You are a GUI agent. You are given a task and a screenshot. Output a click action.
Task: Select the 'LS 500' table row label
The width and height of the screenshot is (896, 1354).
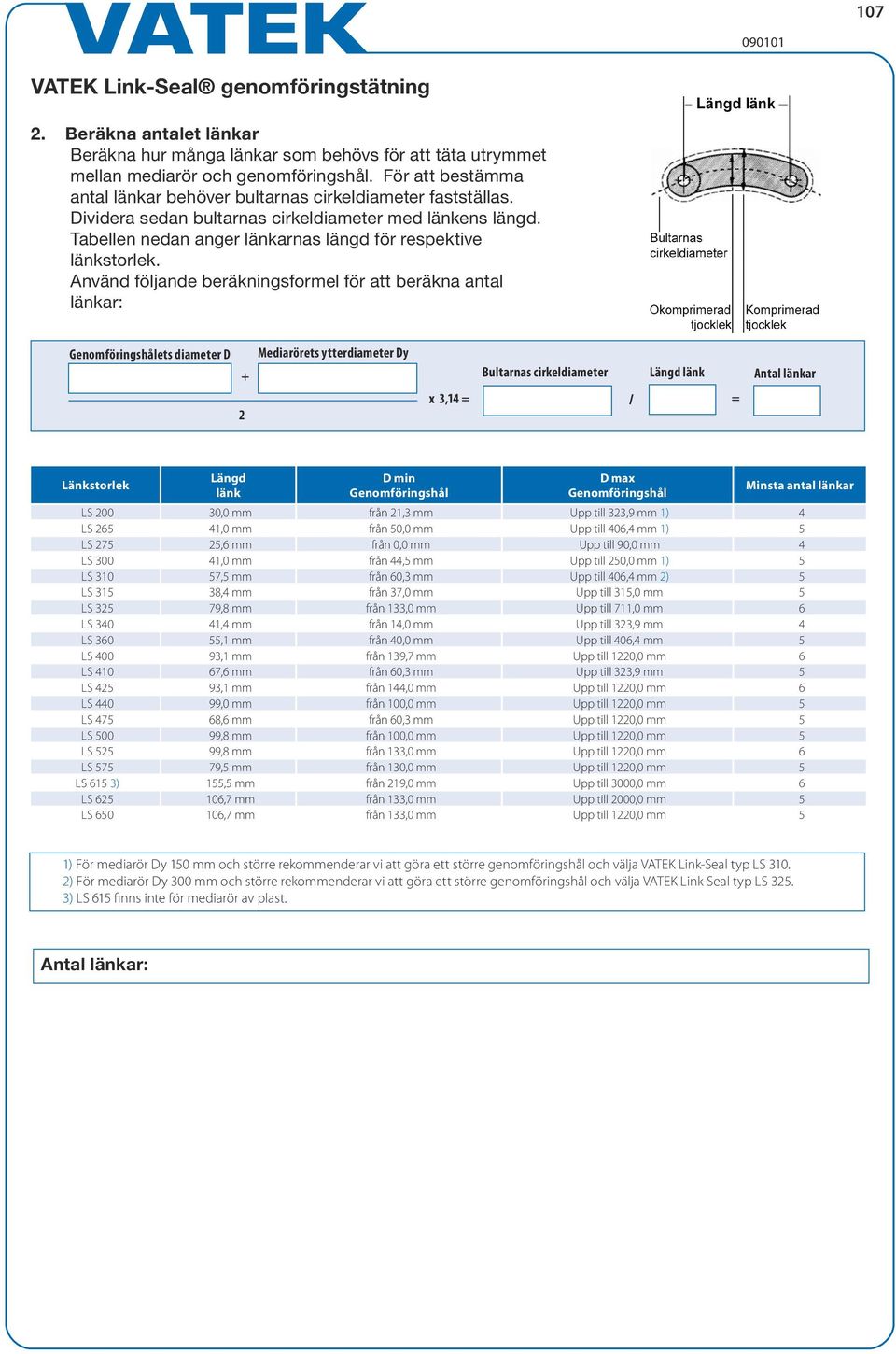pyautogui.click(x=97, y=736)
